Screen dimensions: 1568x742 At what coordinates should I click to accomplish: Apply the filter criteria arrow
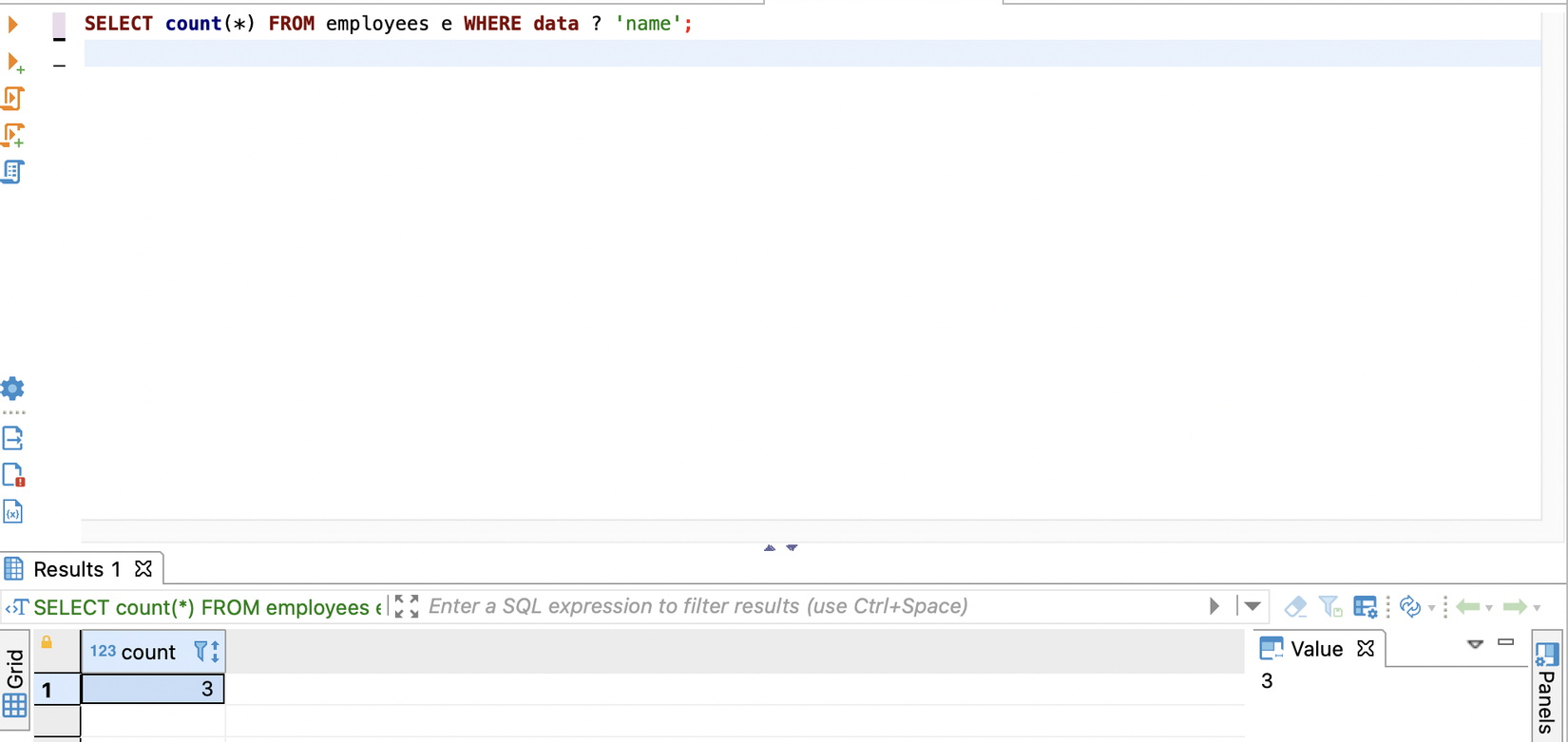[x=1214, y=606]
